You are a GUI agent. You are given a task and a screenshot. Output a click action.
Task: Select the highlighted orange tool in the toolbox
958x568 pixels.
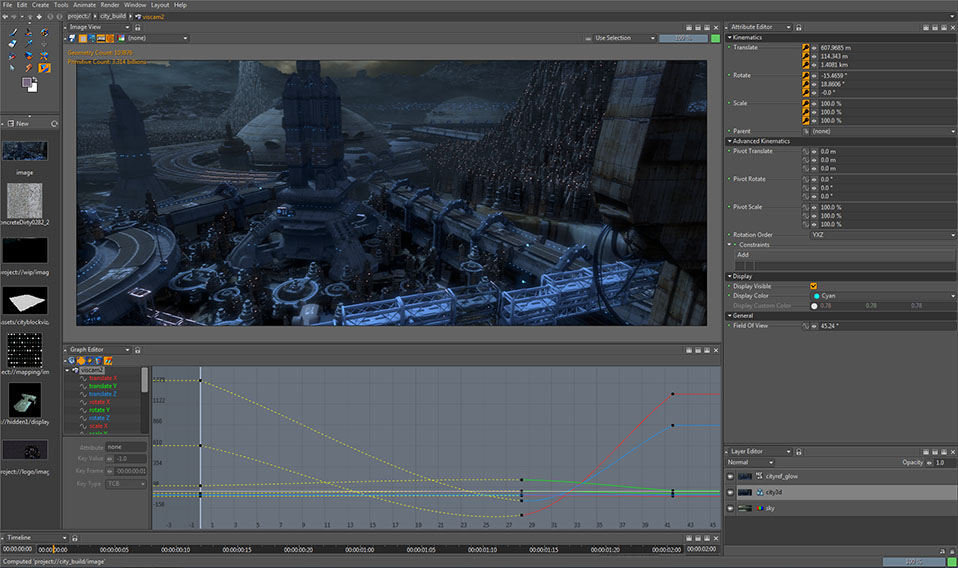(45, 68)
